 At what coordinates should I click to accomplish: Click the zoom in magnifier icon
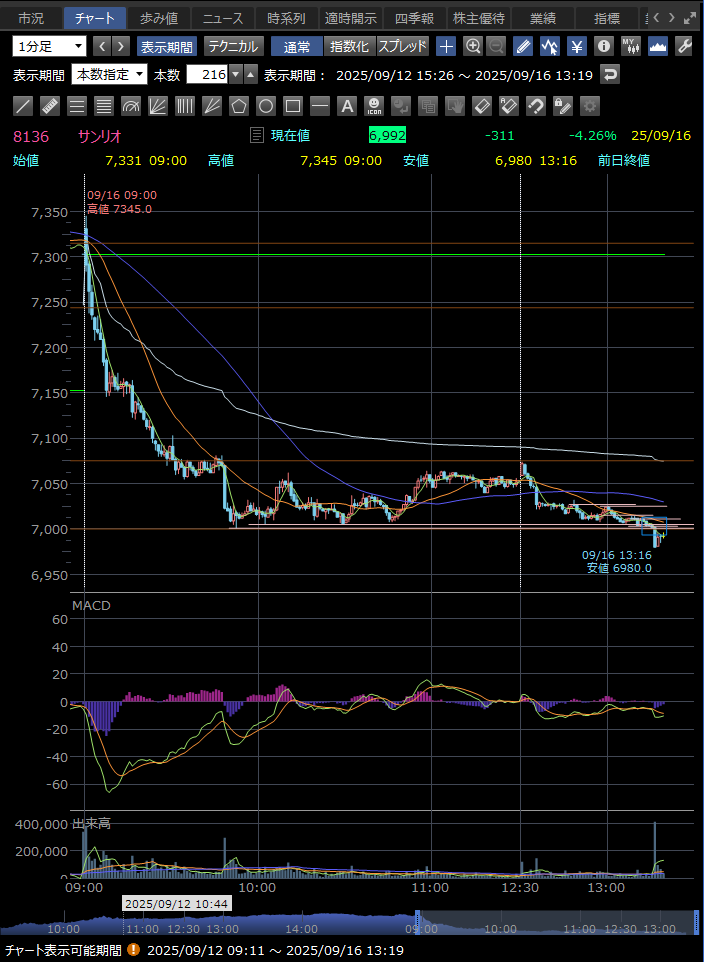[x=473, y=46]
